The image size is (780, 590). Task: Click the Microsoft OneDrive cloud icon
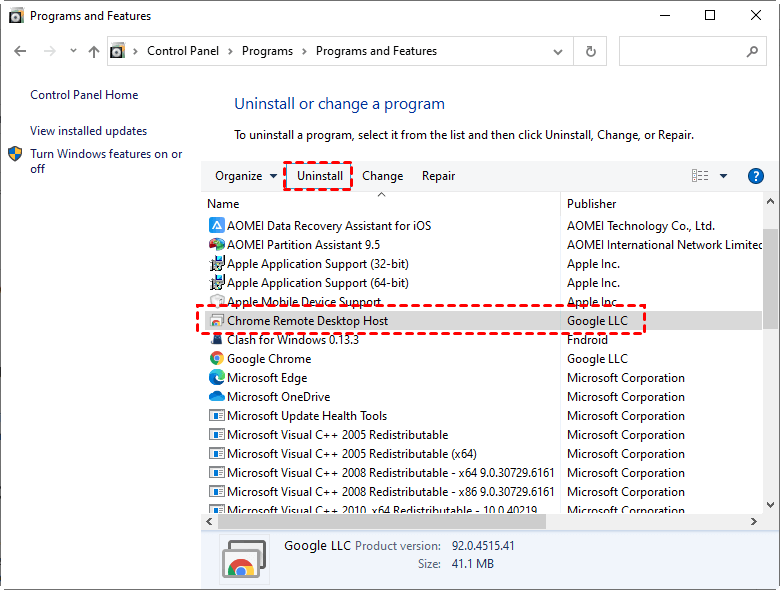pos(217,397)
